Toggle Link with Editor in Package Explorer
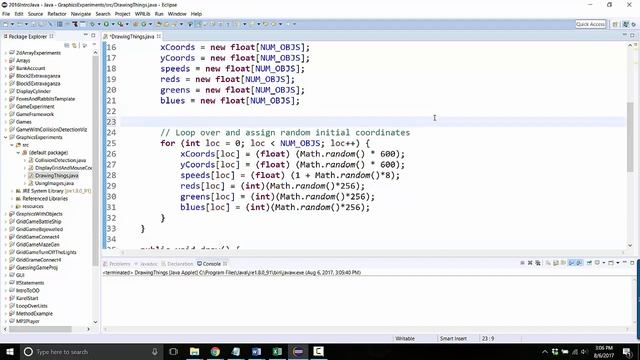Screen dimensions: 640x360 point(74,45)
